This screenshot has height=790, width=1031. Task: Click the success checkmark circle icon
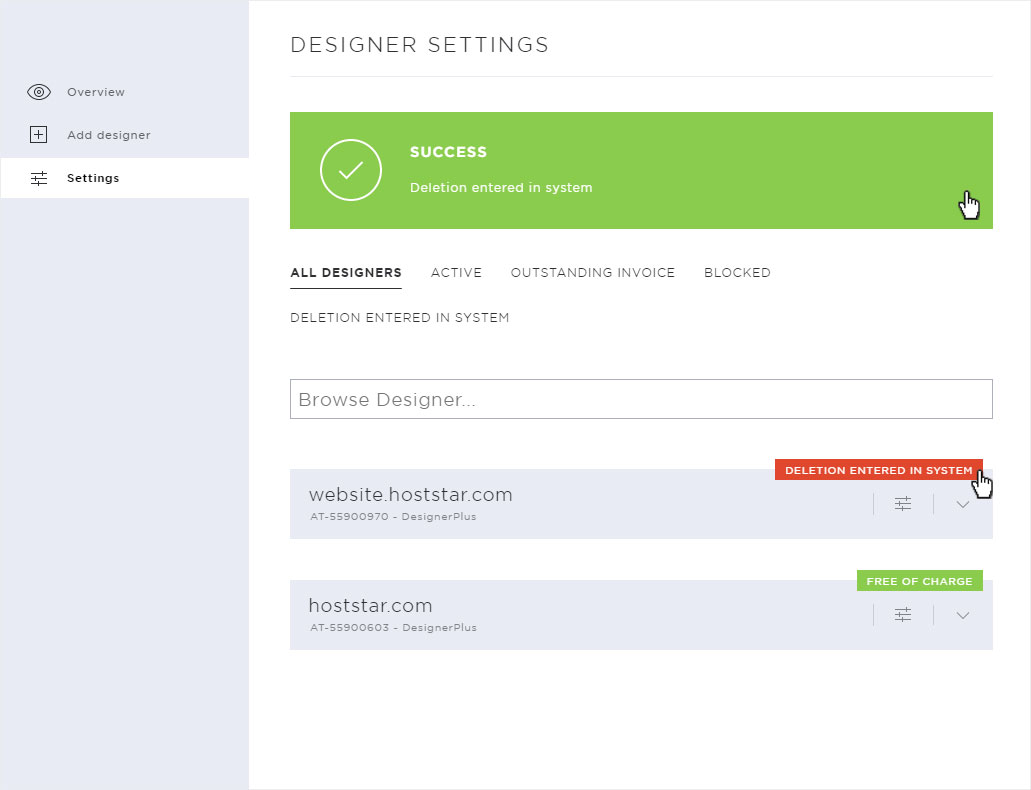pyautogui.click(x=350, y=170)
